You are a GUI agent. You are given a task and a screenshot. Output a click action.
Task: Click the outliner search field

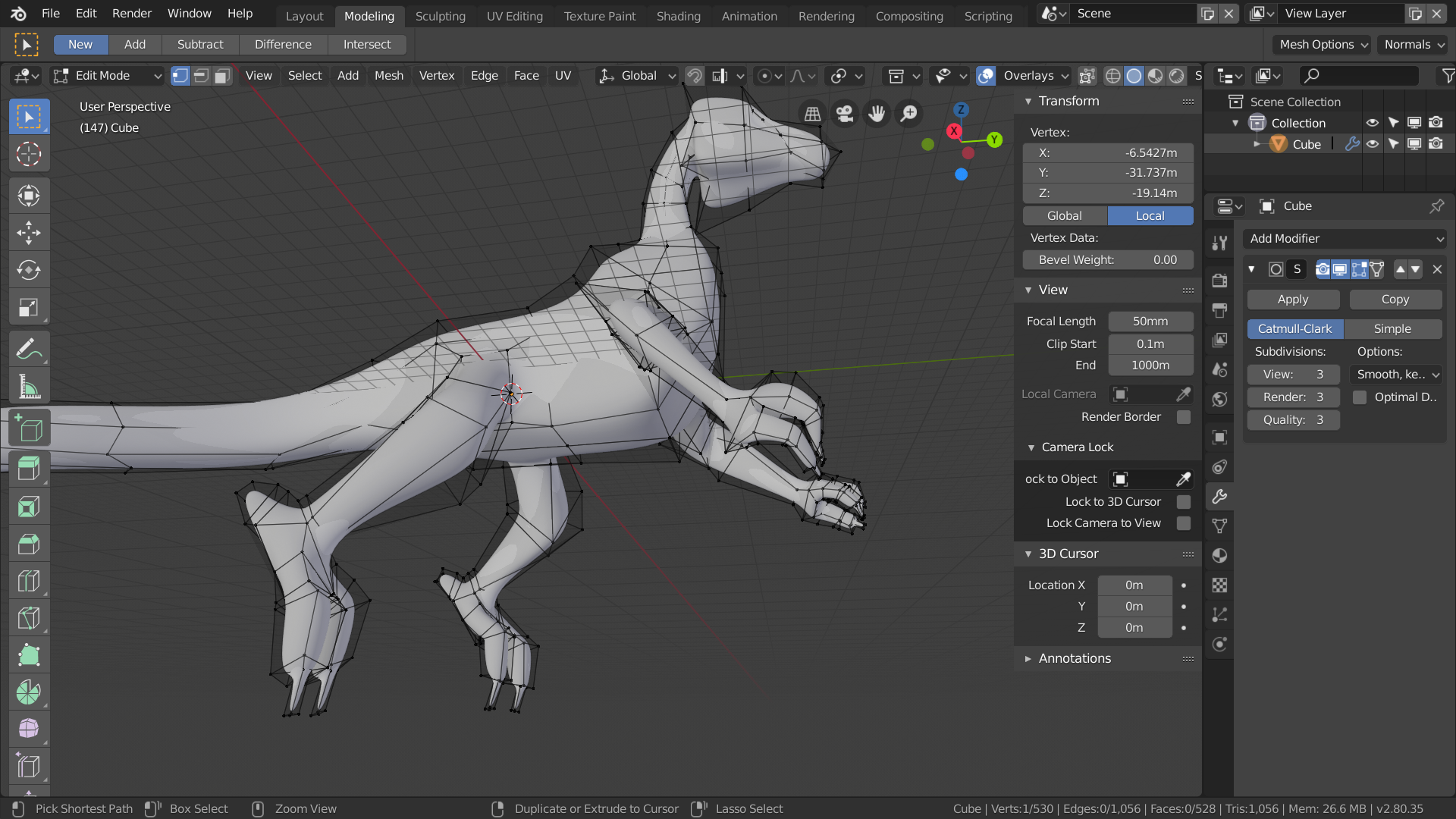click(1358, 76)
